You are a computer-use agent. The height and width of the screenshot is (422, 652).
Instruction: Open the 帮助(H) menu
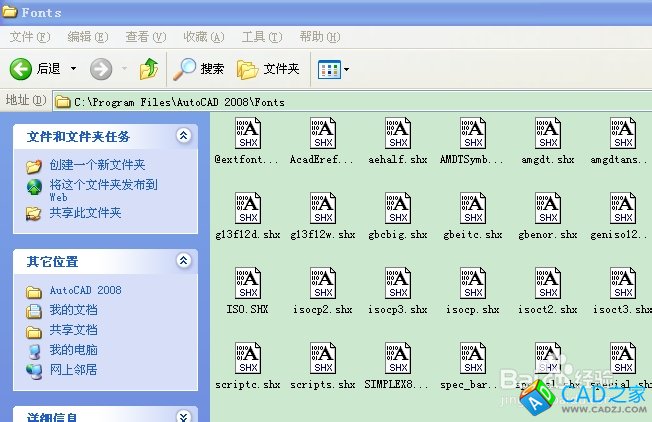pyautogui.click(x=320, y=37)
